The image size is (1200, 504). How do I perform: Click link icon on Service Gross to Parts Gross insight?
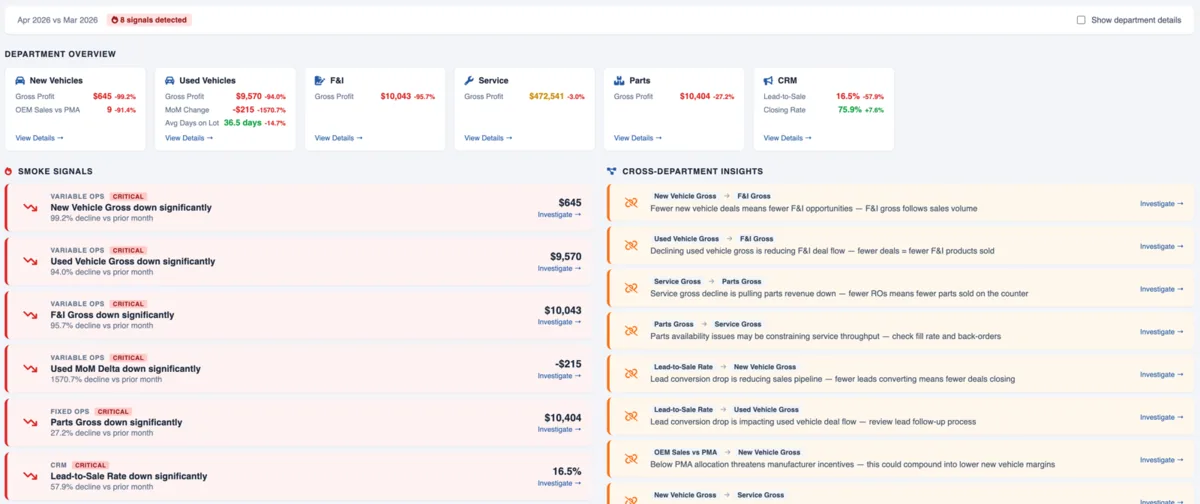click(x=631, y=289)
